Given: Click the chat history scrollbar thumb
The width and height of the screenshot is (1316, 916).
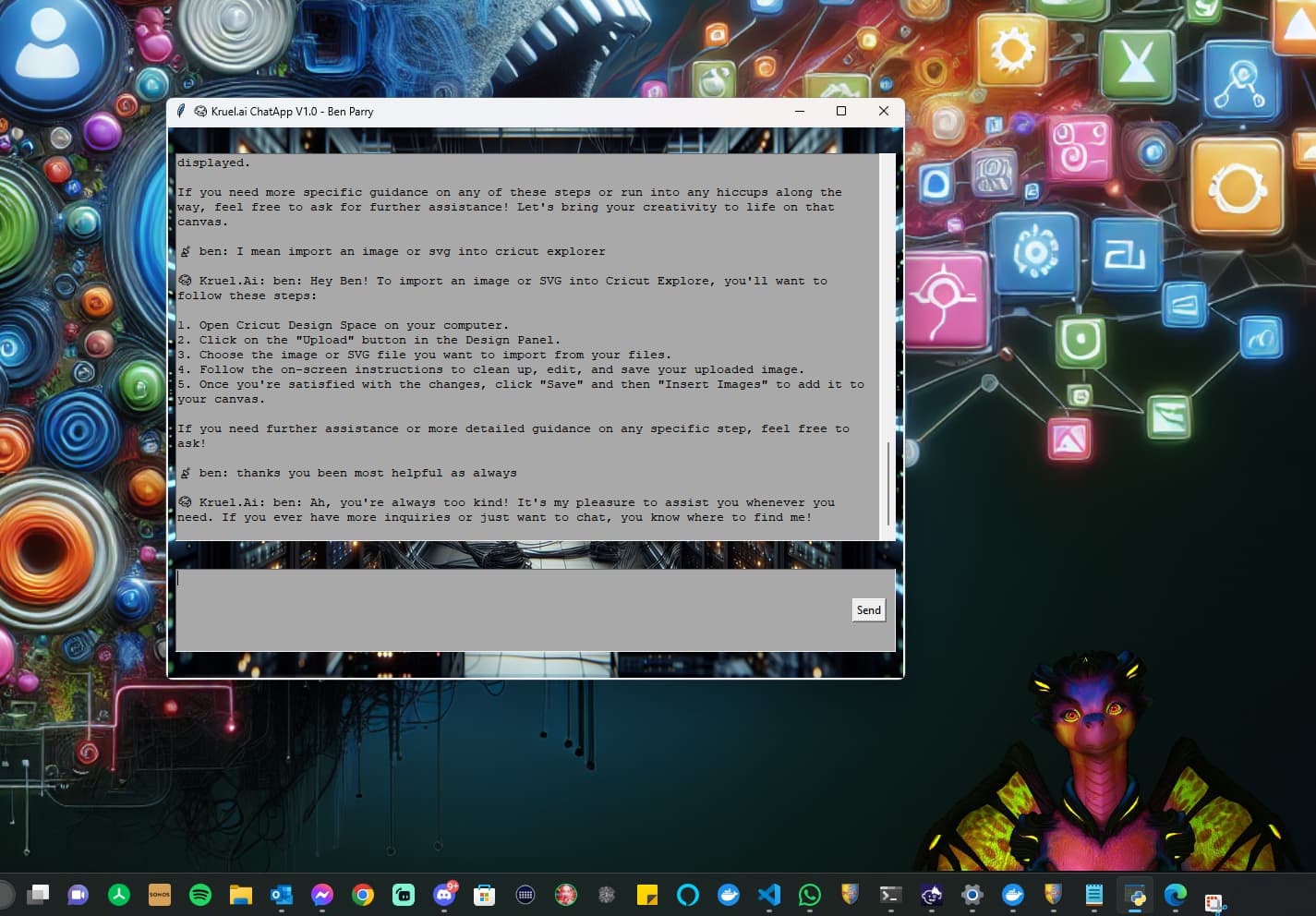Looking at the screenshot, I should point(888,483).
